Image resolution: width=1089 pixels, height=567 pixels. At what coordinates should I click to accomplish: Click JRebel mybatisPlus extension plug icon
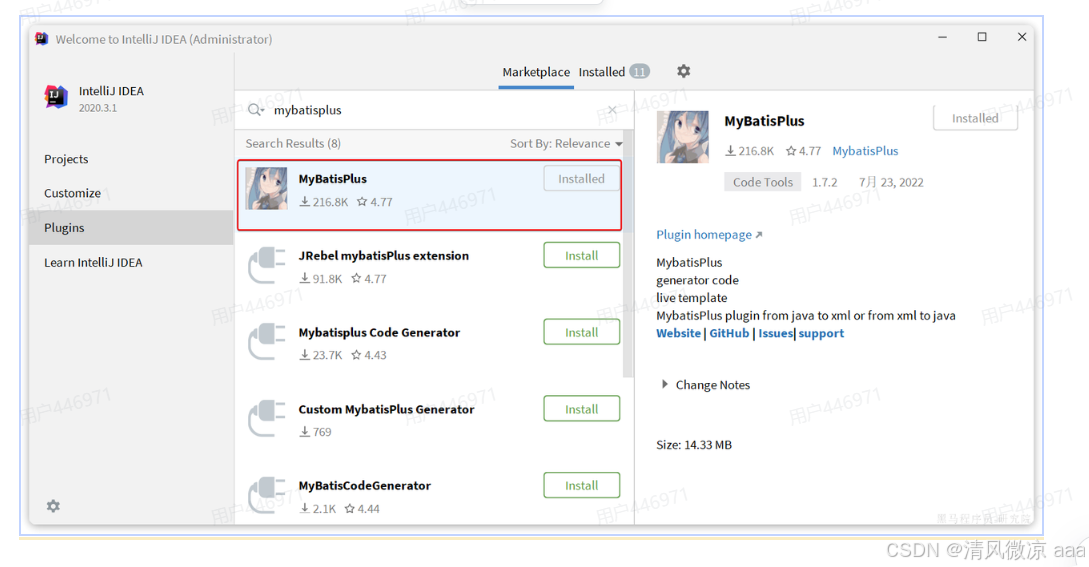point(267,265)
